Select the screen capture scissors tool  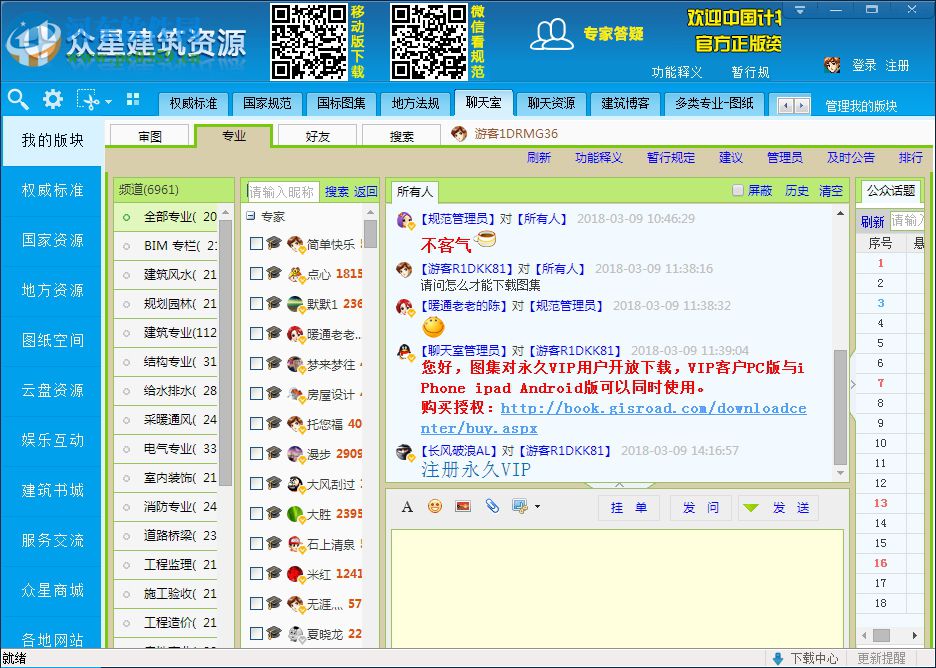tap(88, 102)
